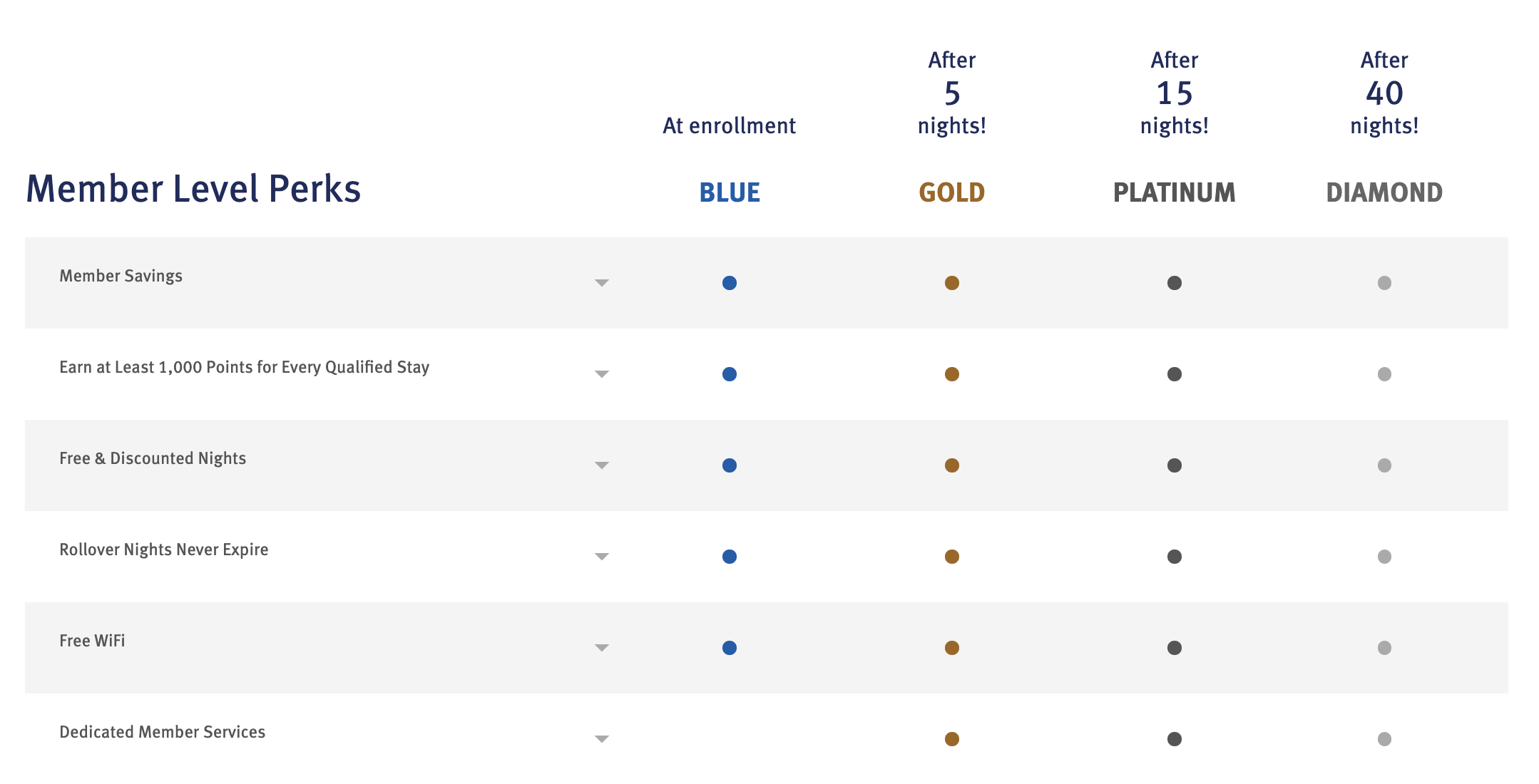Select the PLATINUM member level heading
Screen dimensions: 1539x784
pos(1174,192)
